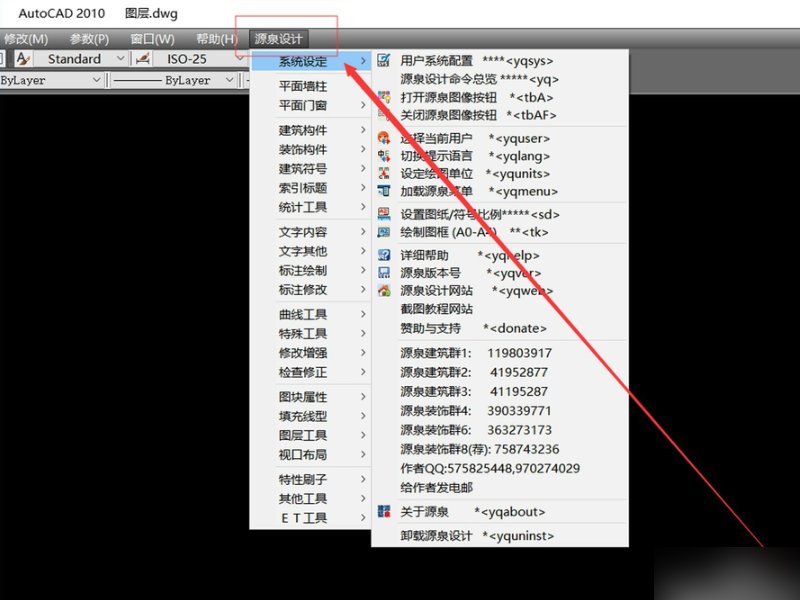Click the text style icon beside Standard
Screen dimensions: 800x600
coord(23,59)
